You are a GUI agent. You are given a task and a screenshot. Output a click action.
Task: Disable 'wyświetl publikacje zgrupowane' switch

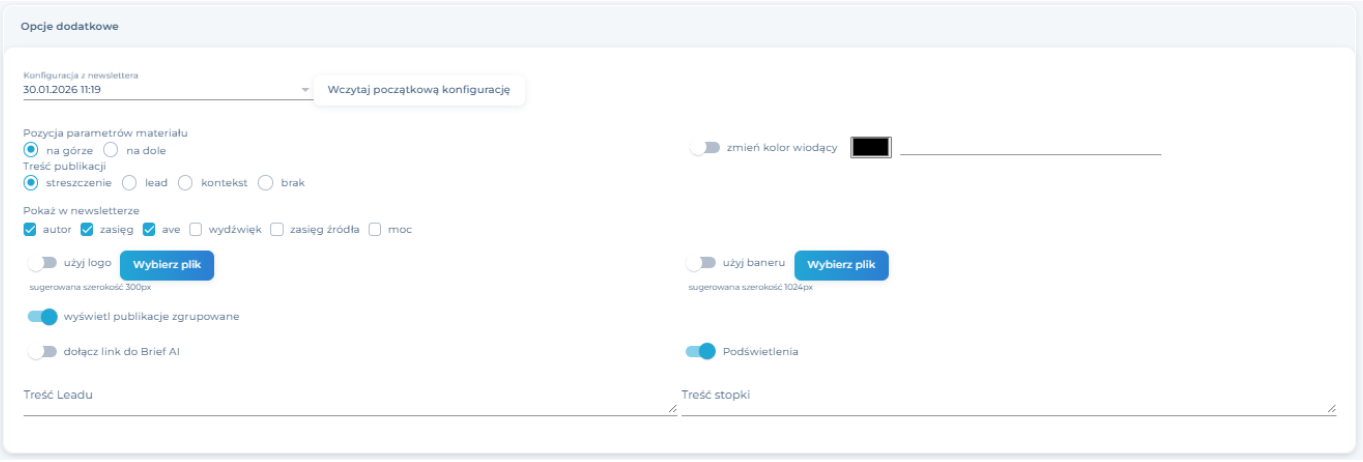[x=43, y=316]
